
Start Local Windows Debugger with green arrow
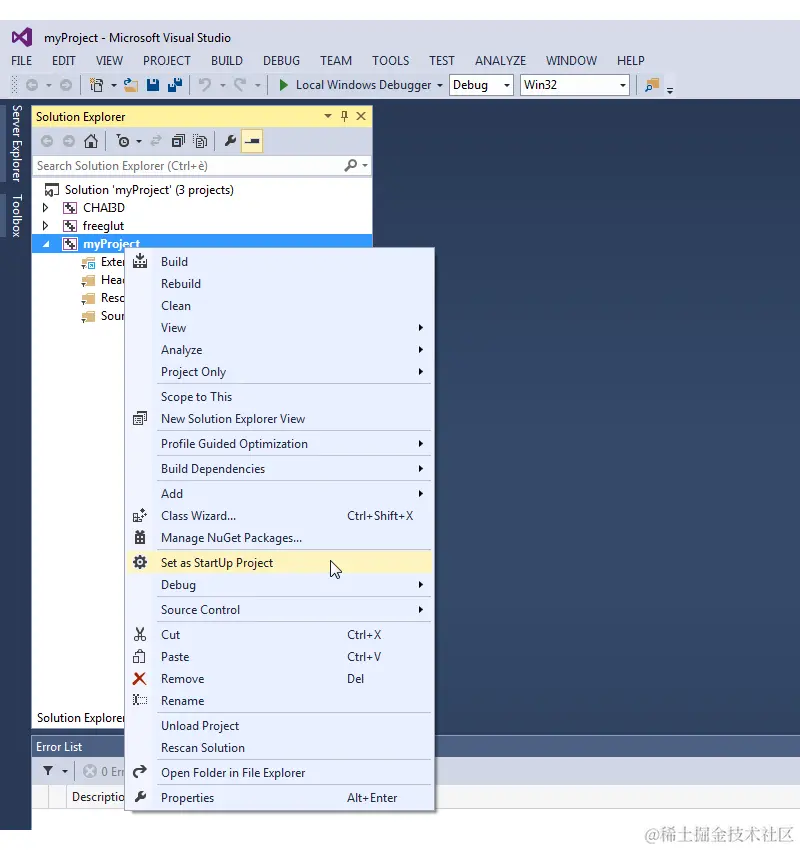pos(283,85)
